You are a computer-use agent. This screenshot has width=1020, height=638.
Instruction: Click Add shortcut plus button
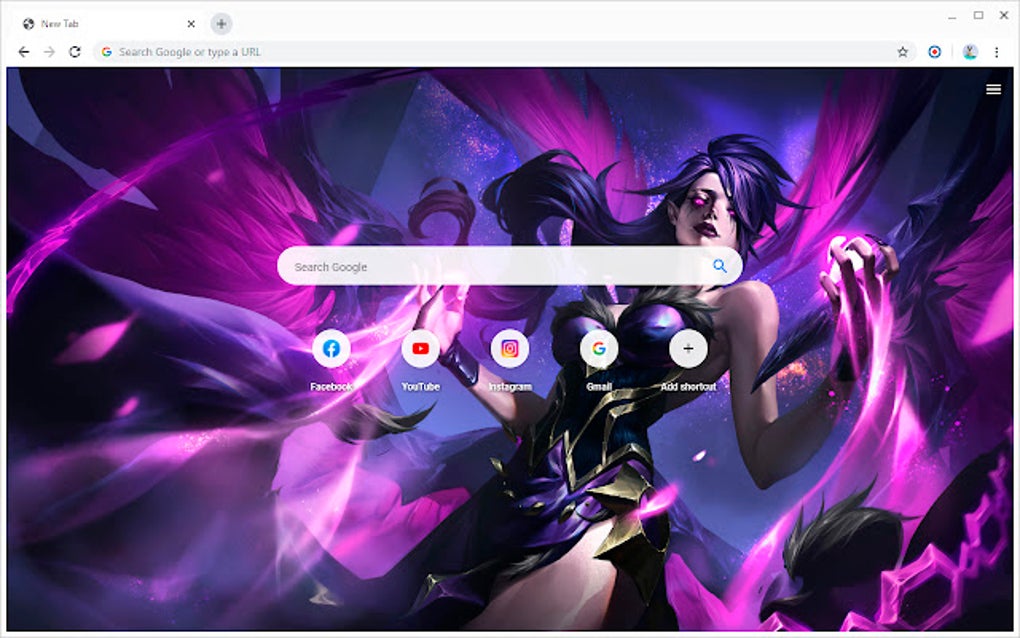[x=688, y=349]
